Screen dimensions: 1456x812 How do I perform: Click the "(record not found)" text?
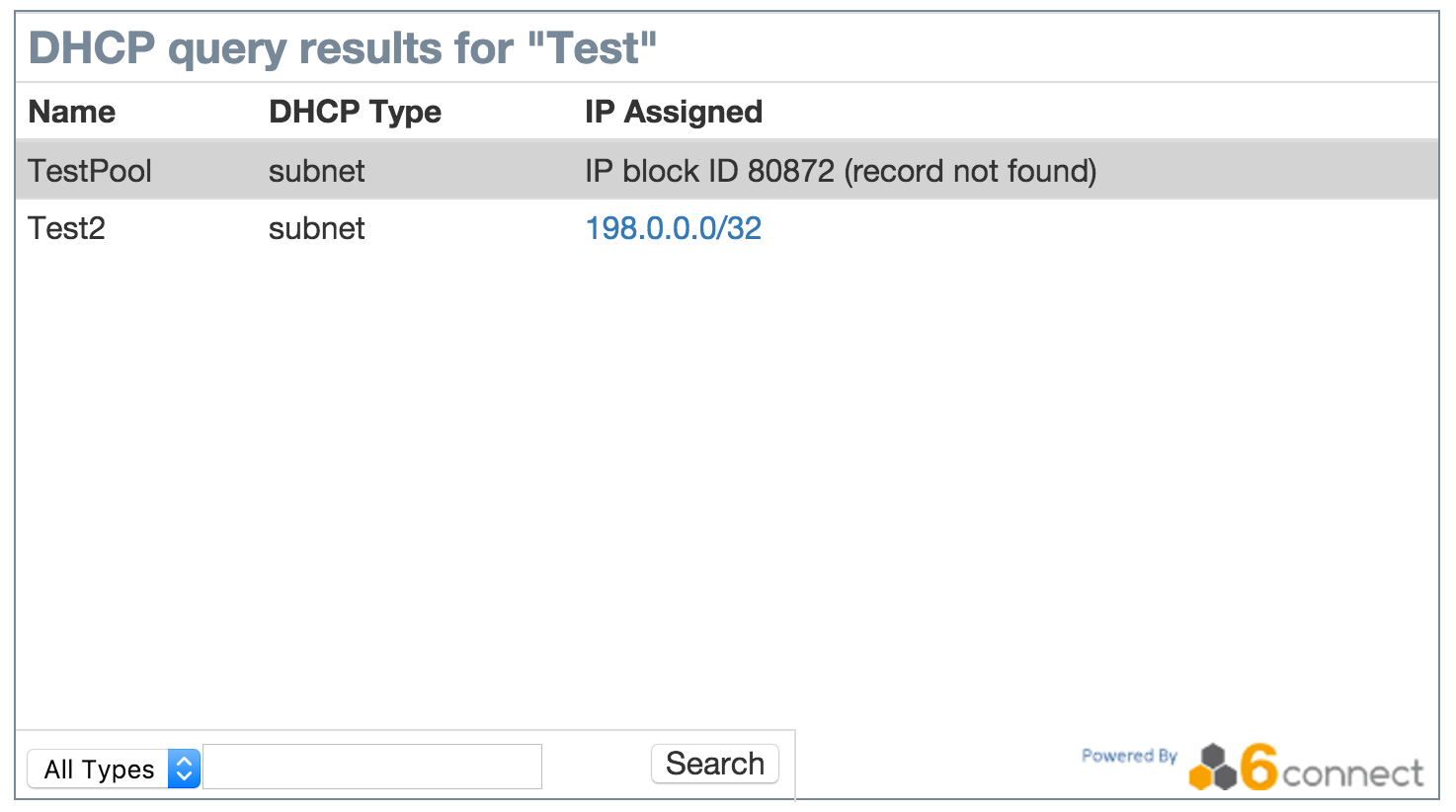coord(970,171)
